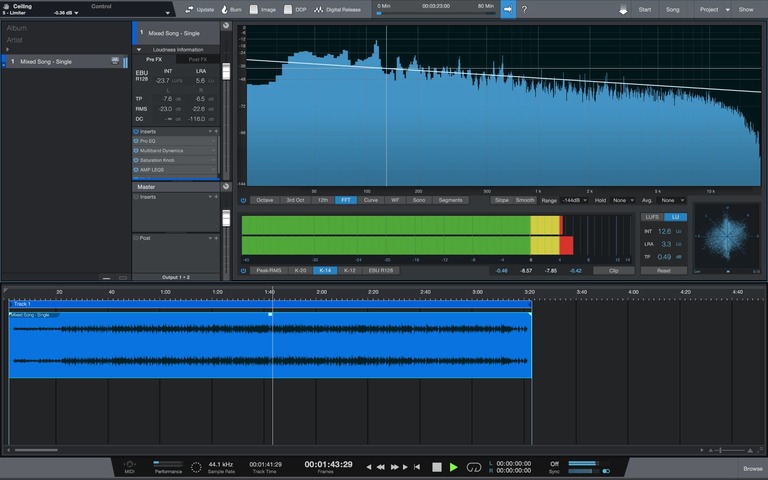Image resolution: width=768 pixels, height=480 pixels.
Task: Add an insert to the Master Inserts
Action: point(216,197)
